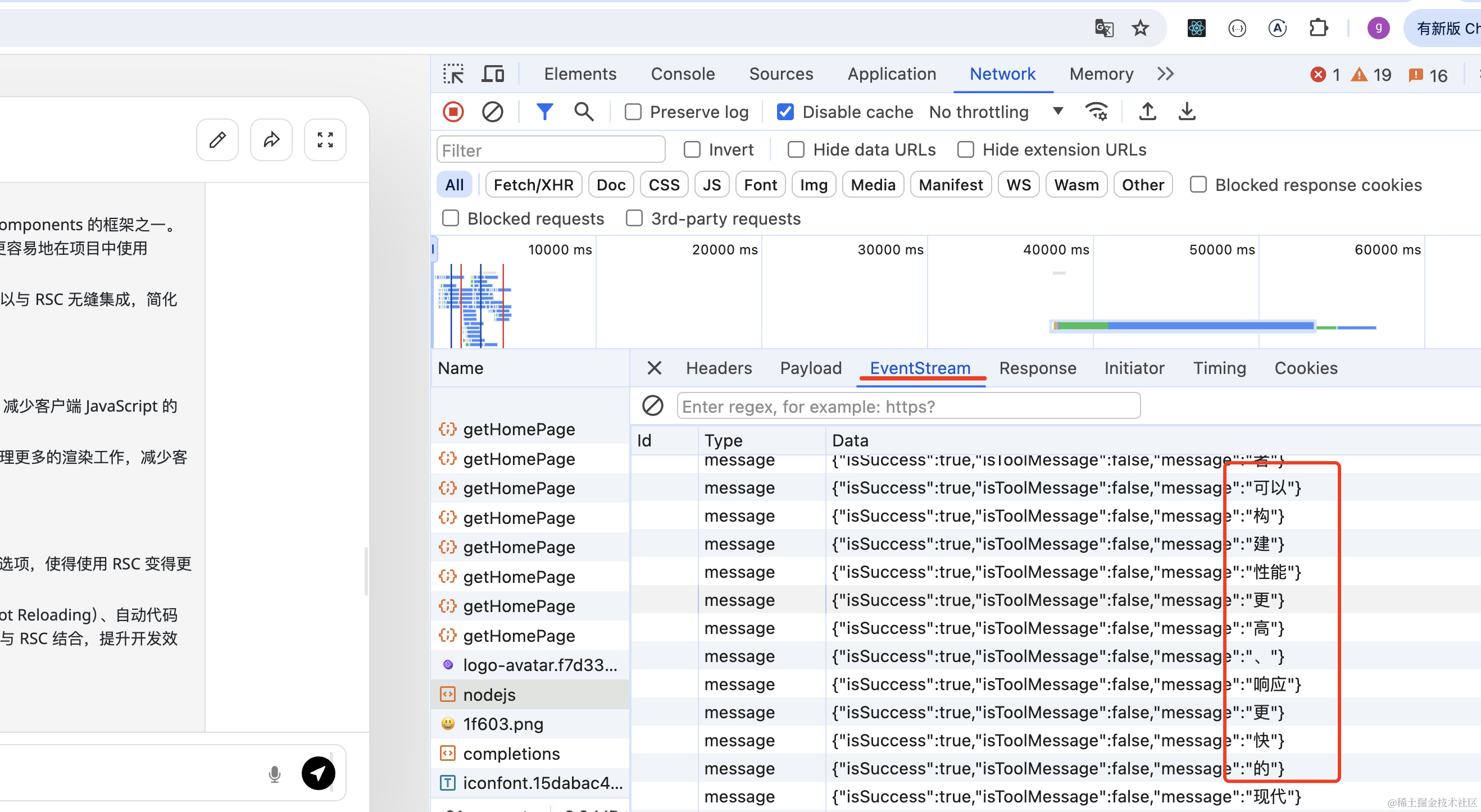Screen dimensions: 1481x812
Task: Click export HAR download icon
Action: pyautogui.click(x=1187, y=112)
